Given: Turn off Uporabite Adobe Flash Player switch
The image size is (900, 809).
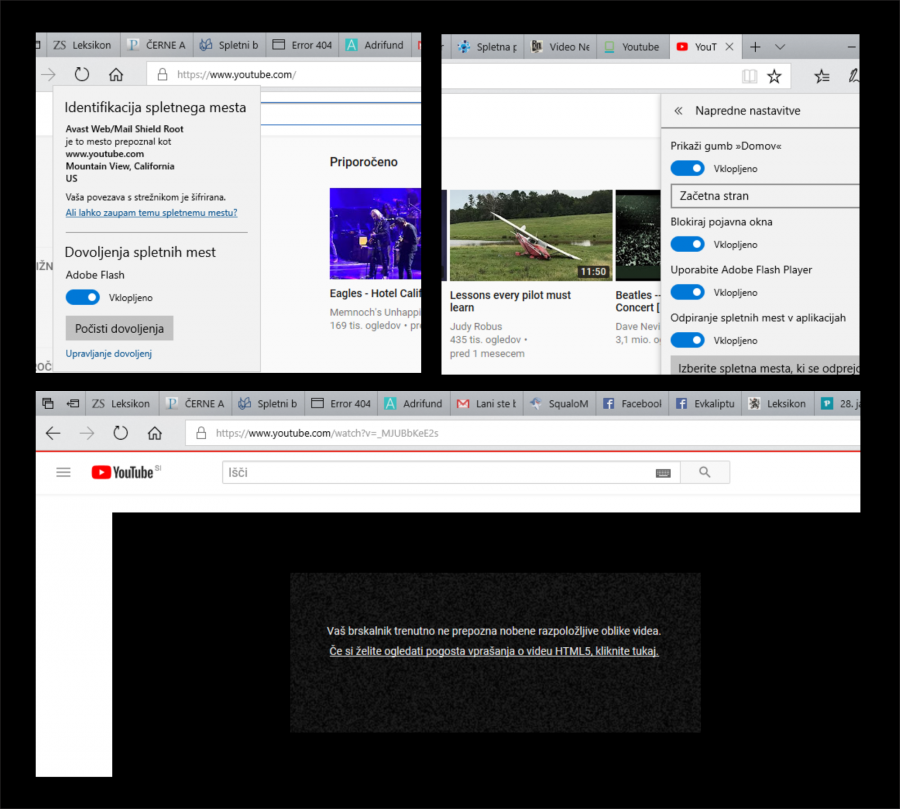Looking at the screenshot, I should 687,292.
